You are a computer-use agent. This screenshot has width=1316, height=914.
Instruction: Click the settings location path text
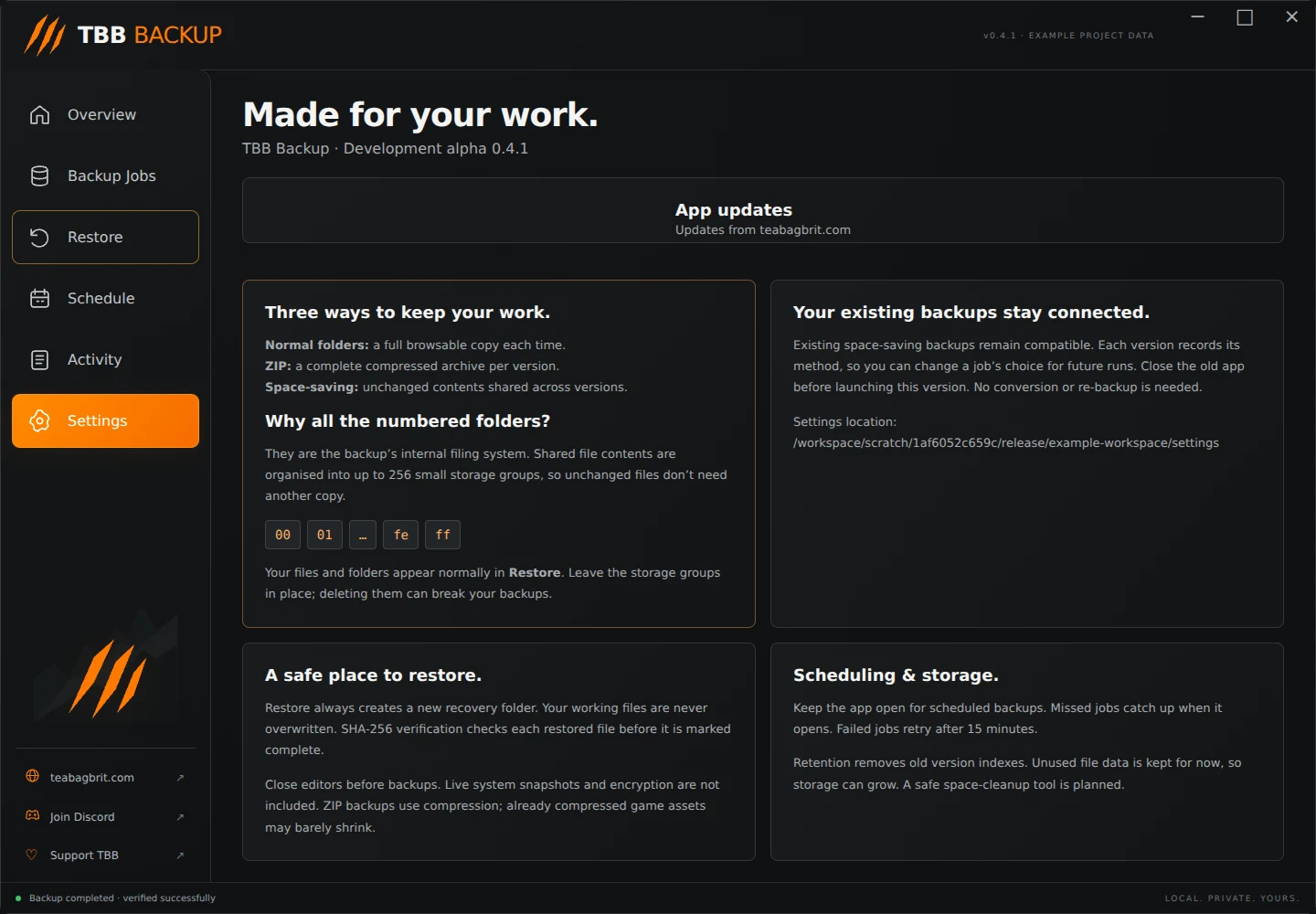[x=1006, y=443]
